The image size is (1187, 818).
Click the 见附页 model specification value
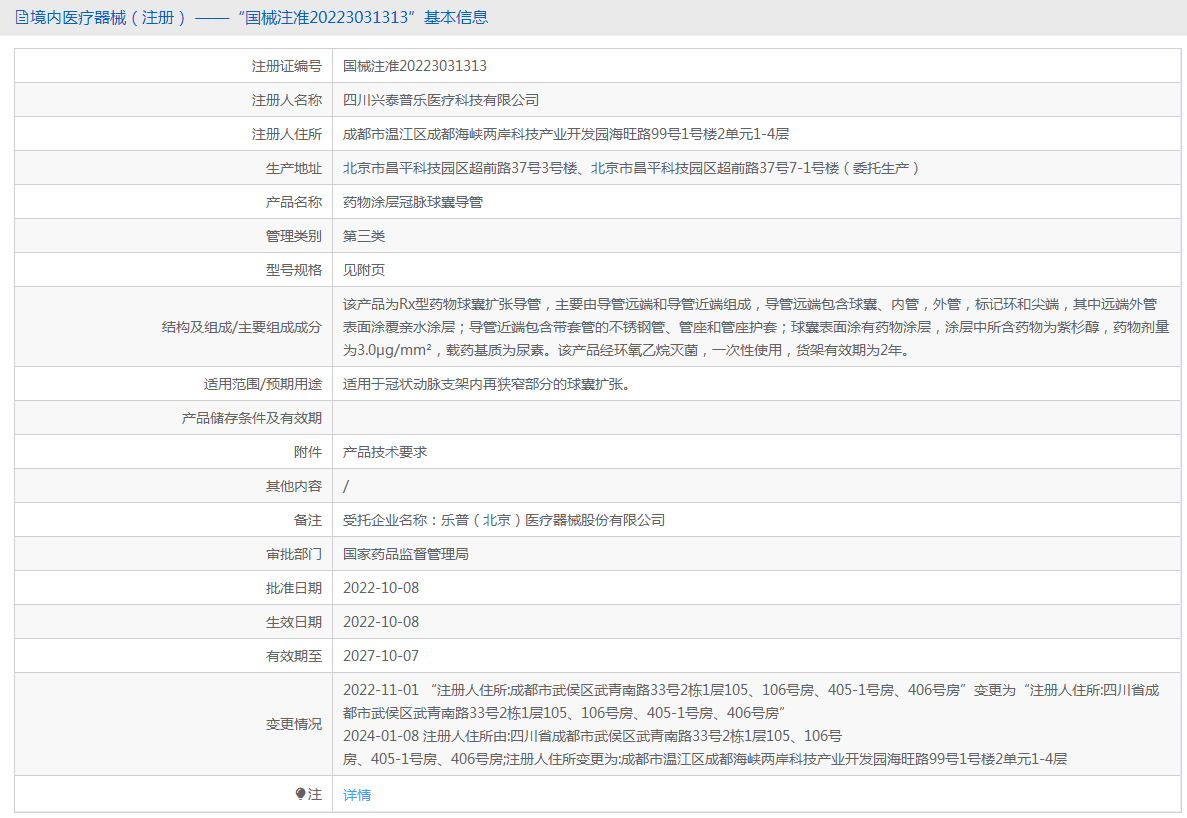(x=364, y=270)
